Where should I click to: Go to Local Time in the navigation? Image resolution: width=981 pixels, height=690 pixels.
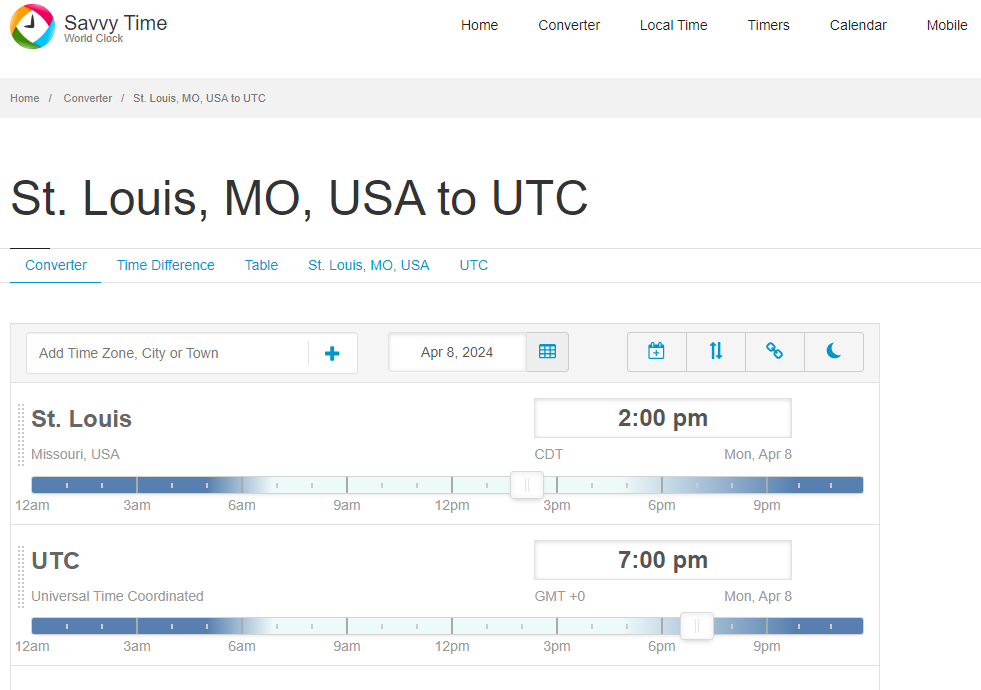tap(673, 25)
